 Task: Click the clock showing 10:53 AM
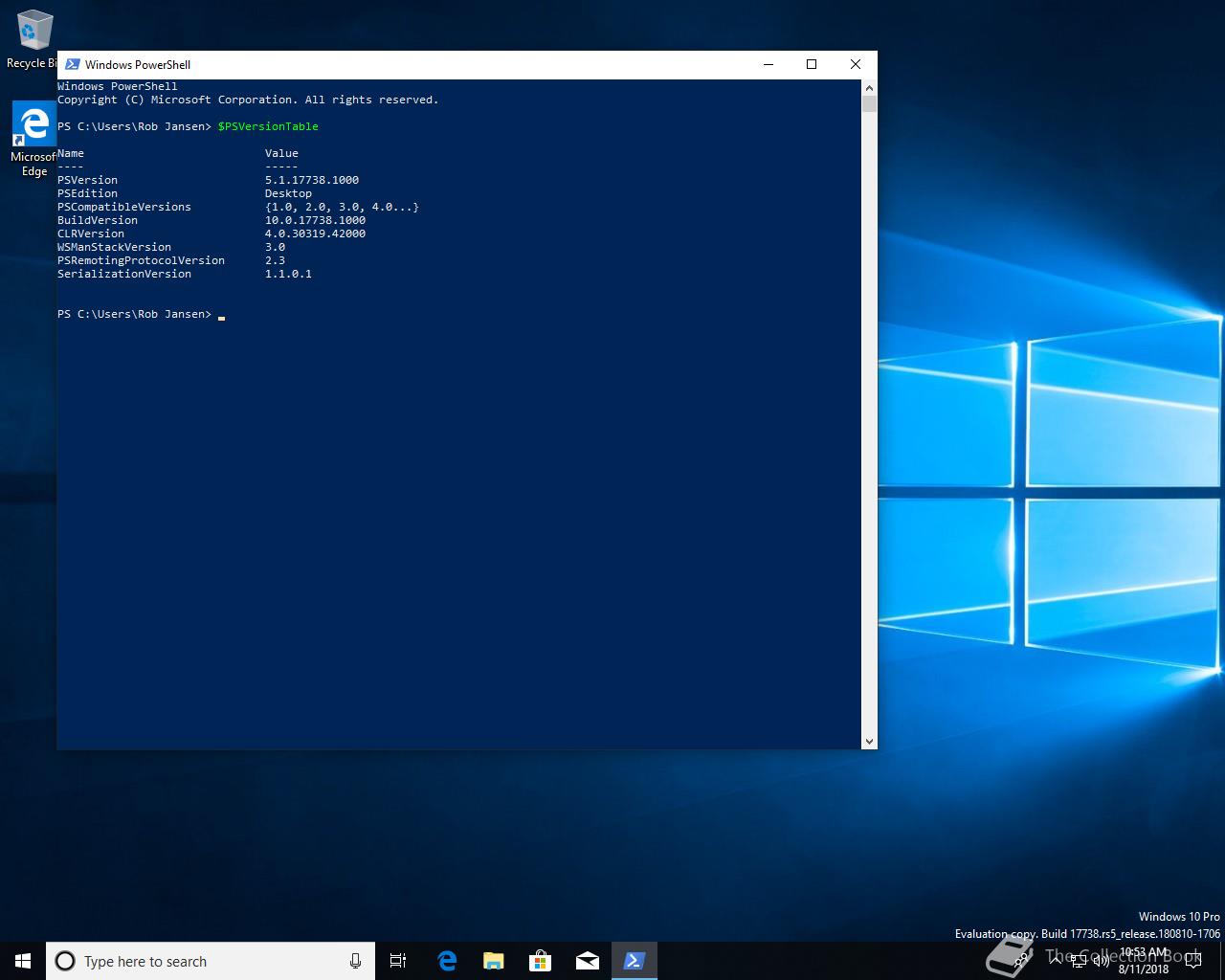coord(1144,961)
